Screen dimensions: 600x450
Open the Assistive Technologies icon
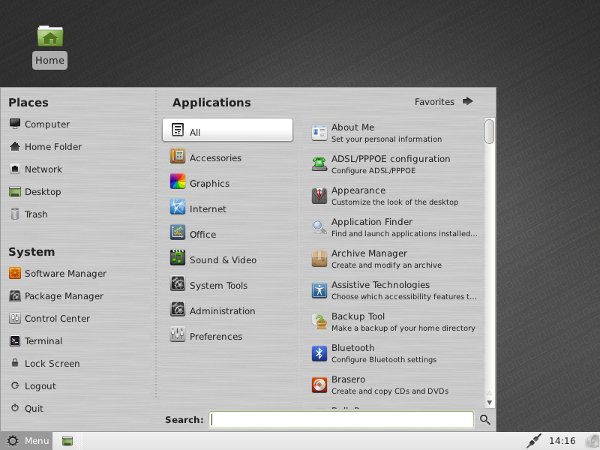pyautogui.click(x=319, y=290)
